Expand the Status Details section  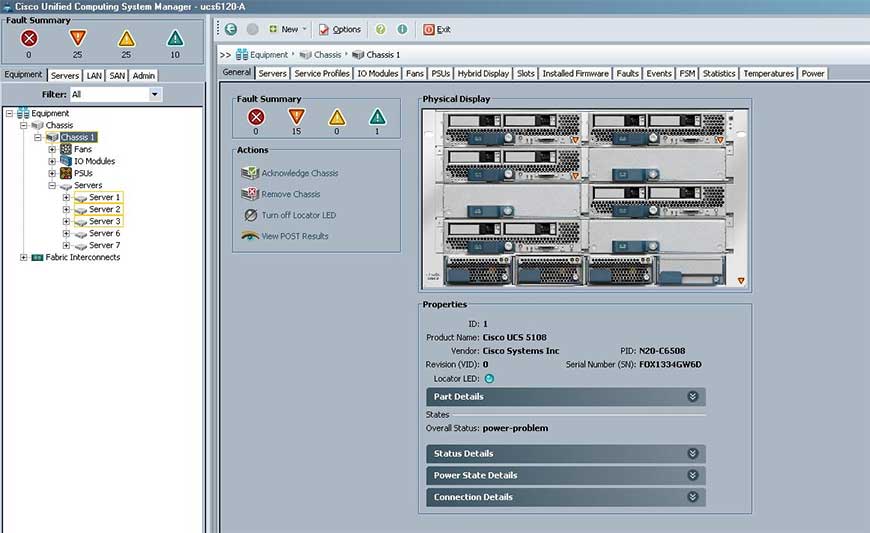[x=566, y=454]
